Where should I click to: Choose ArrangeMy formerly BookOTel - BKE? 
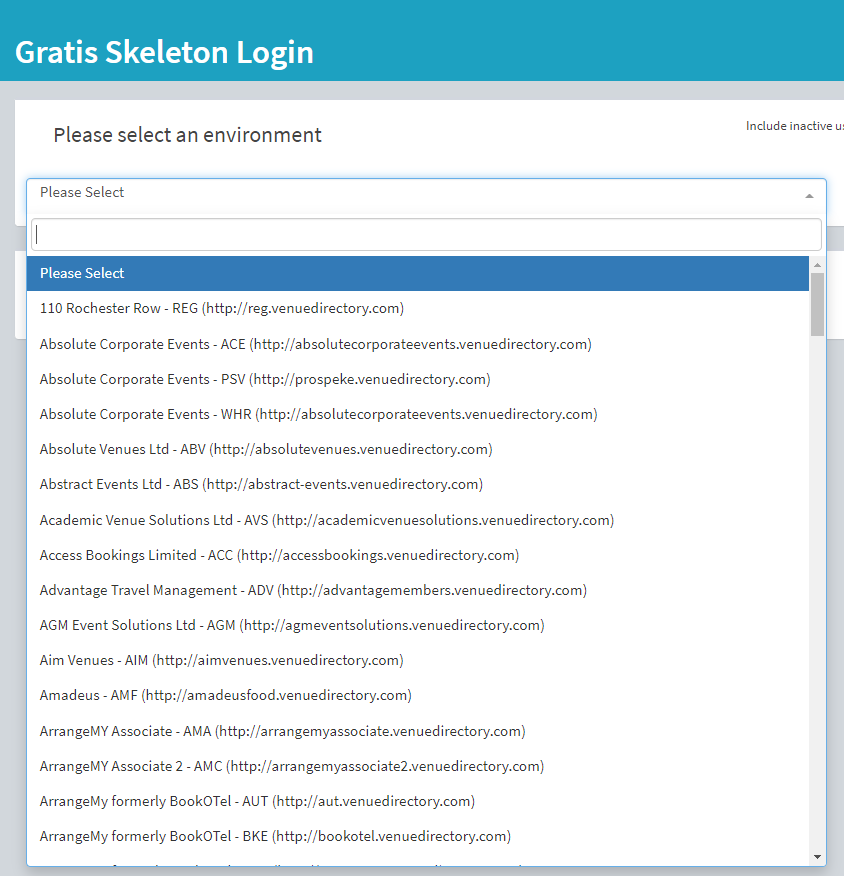[x=418, y=836]
